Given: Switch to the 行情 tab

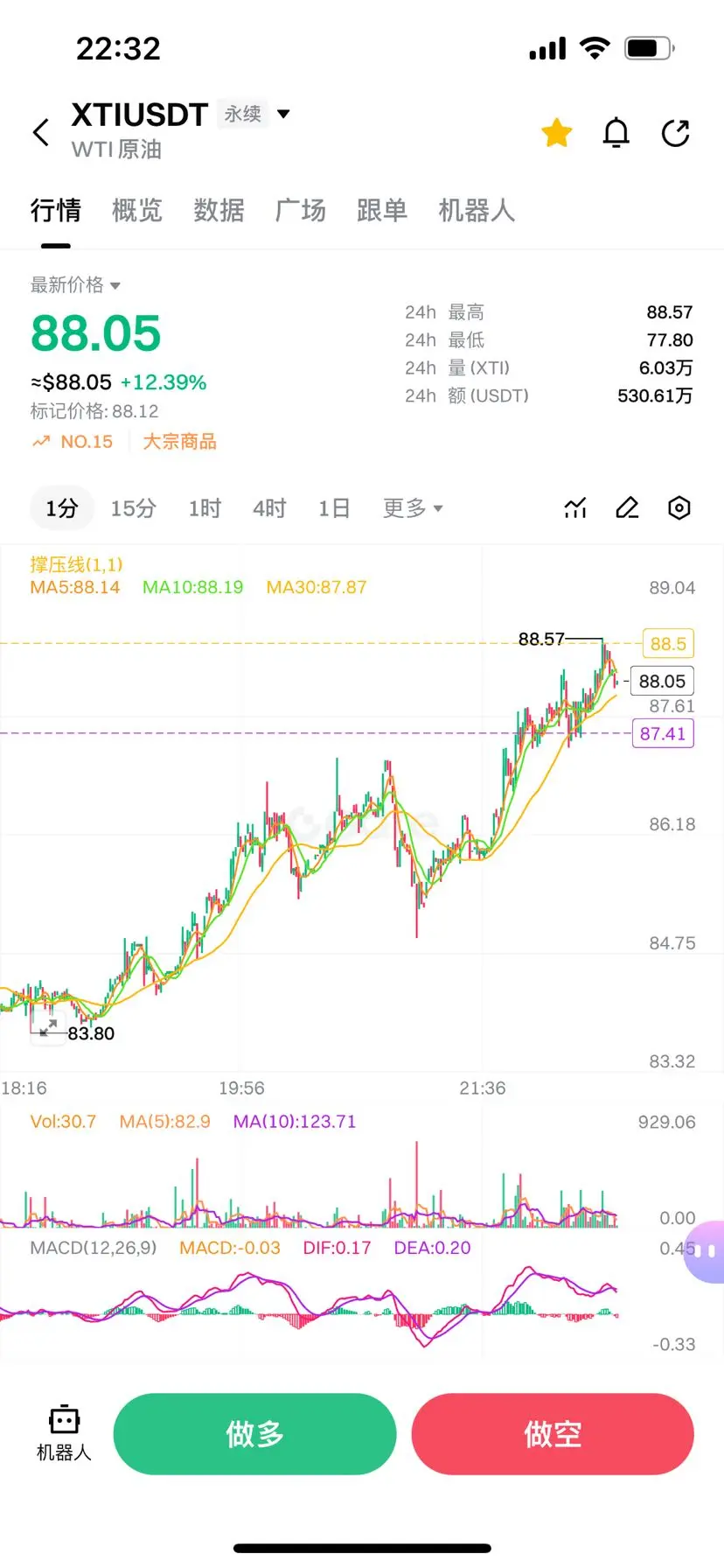Looking at the screenshot, I should pos(56,210).
